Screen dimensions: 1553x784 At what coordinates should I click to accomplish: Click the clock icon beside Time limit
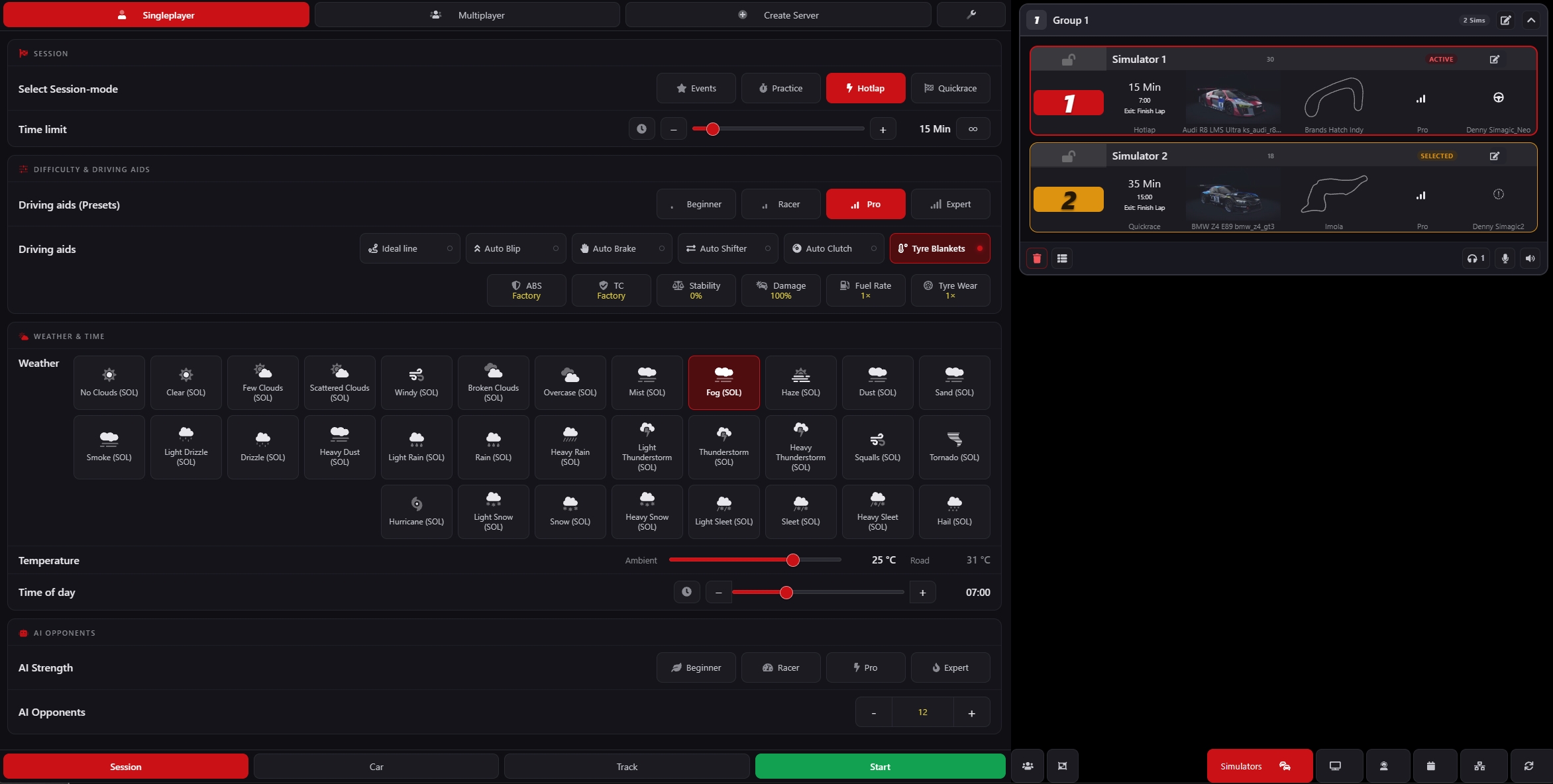pyautogui.click(x=641, y=129)
